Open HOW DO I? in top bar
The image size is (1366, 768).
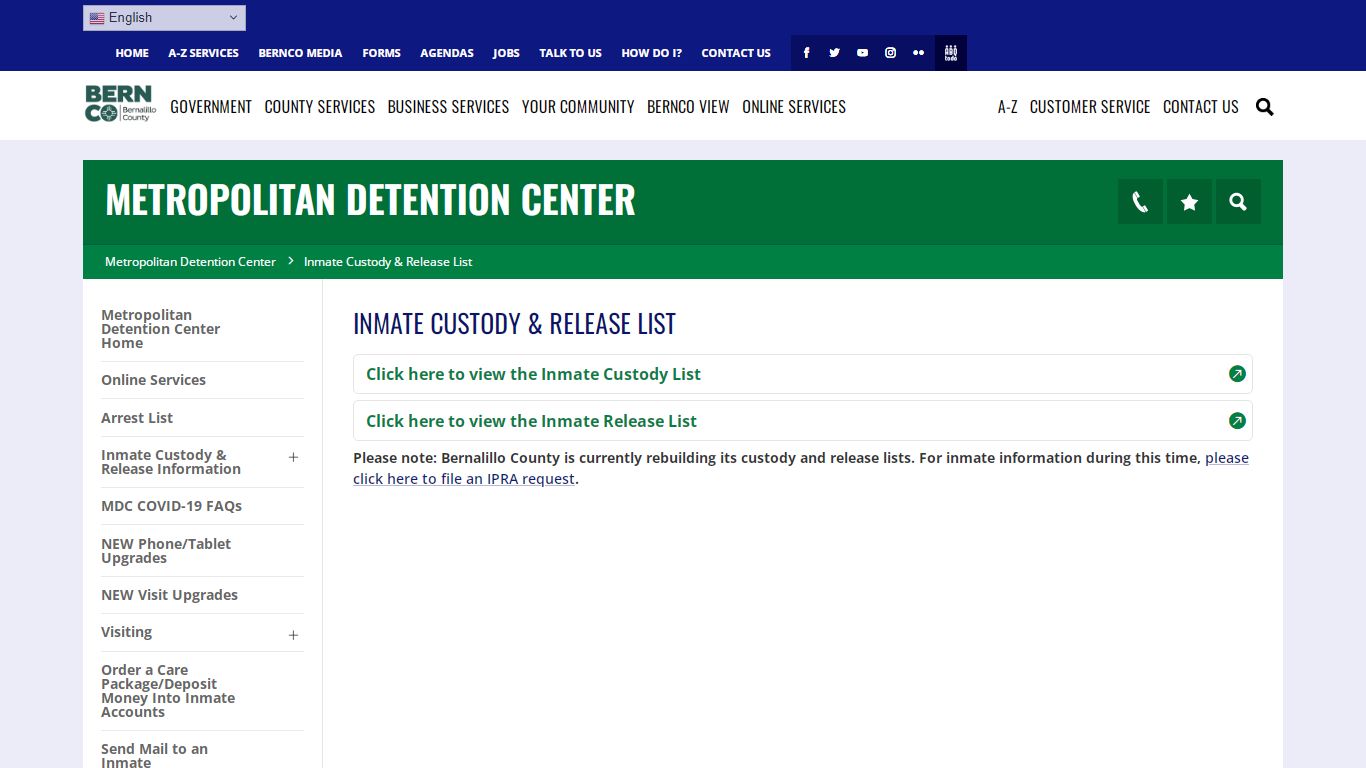point(651,53)
